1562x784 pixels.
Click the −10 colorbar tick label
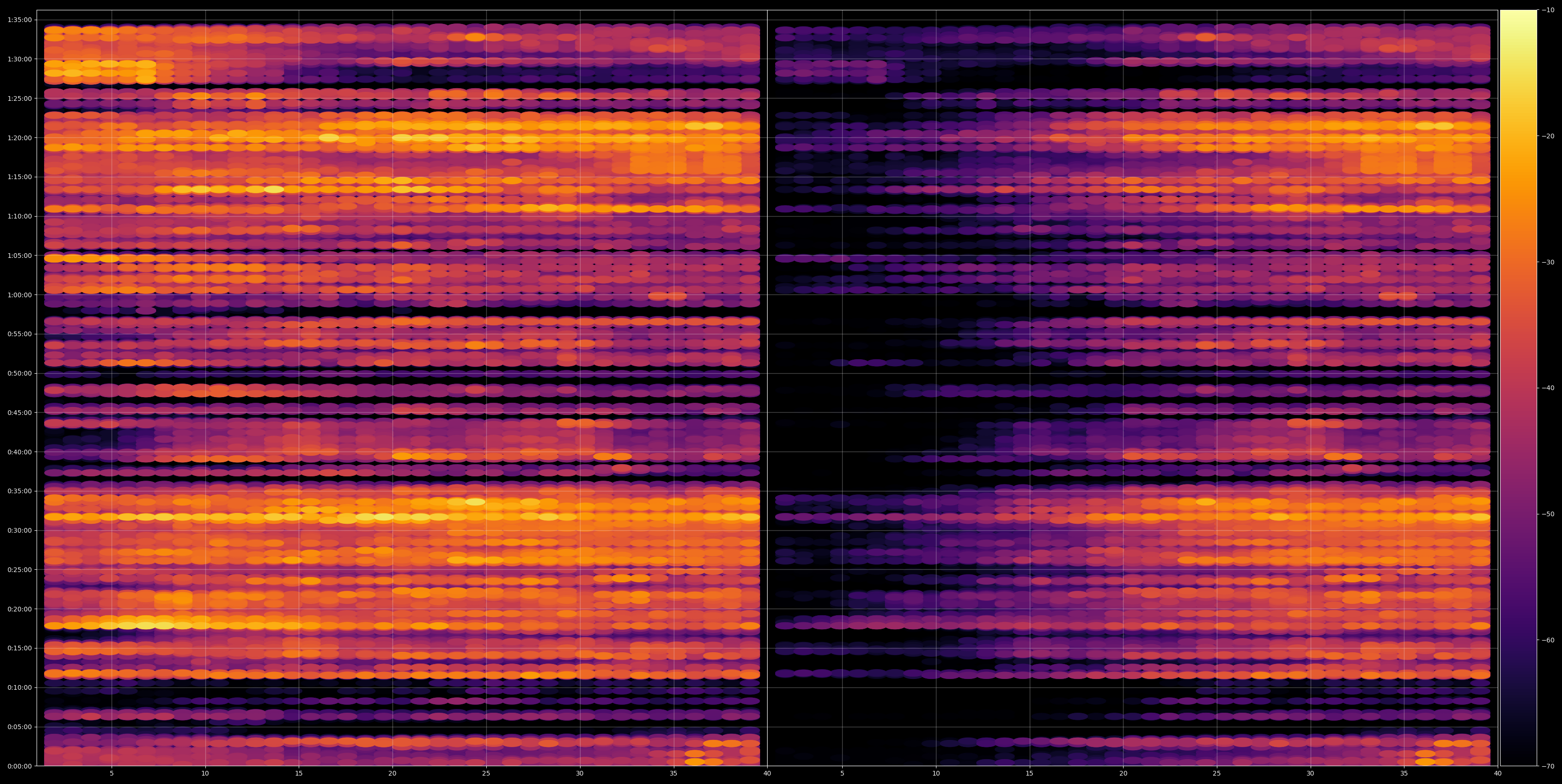click(x=1547, y=10)
